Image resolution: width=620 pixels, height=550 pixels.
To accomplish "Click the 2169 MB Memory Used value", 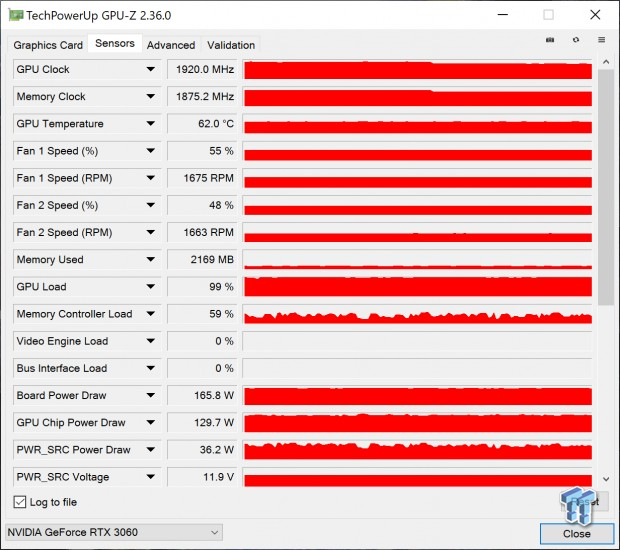I will (202, 259).
